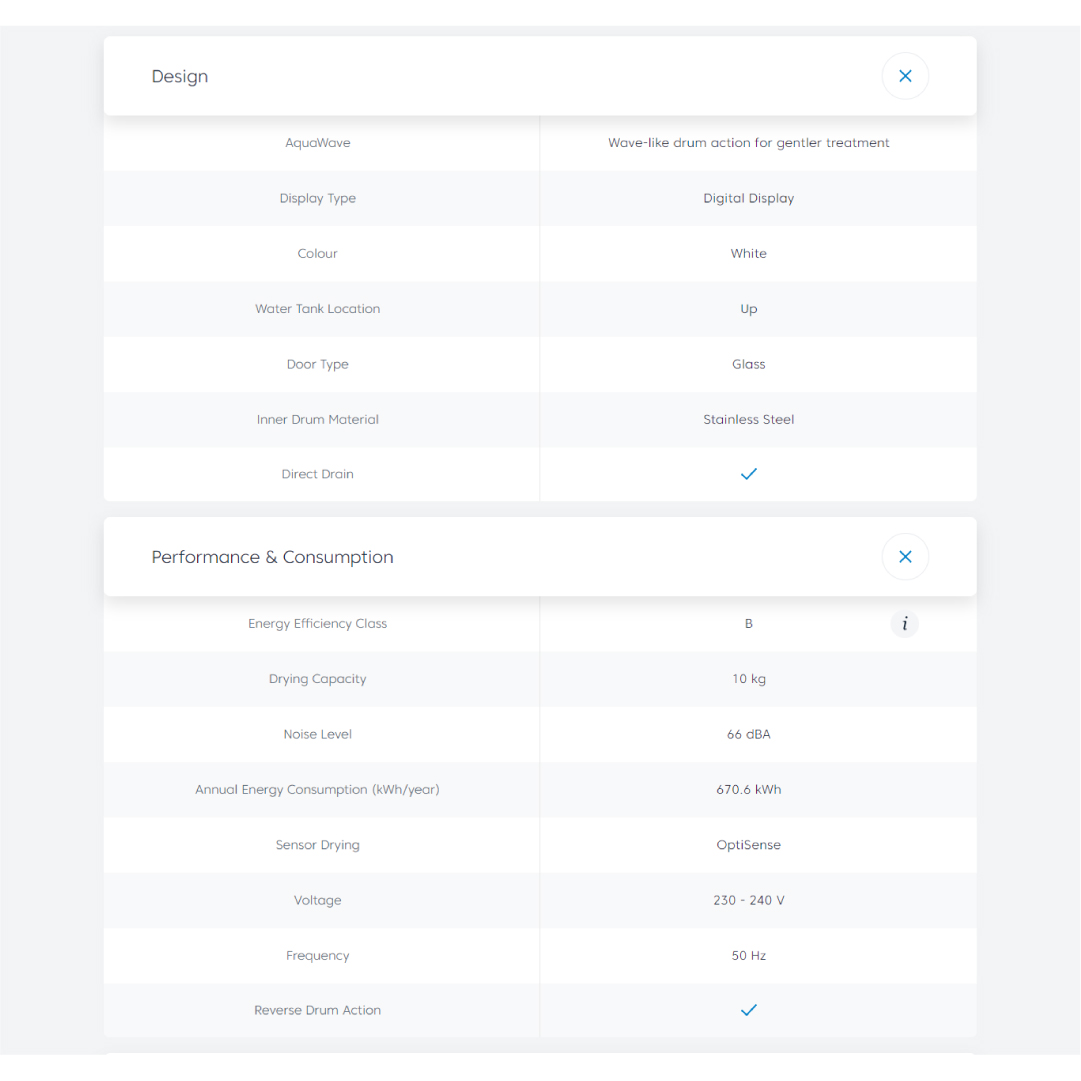This screenshot has height=1081, width=1081.
Task: Open the Energy Efficiency Class info icon
Action: pos(904,624)
